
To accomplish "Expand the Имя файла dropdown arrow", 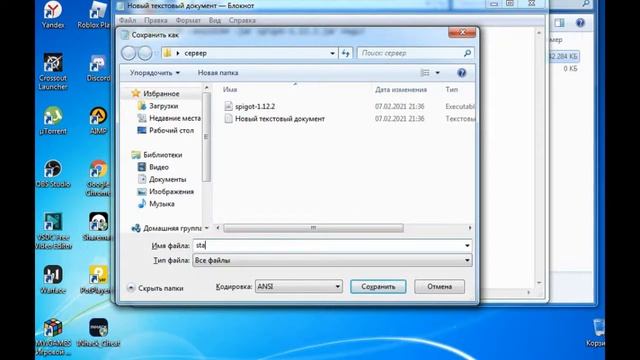I will [x=467, y=245].
